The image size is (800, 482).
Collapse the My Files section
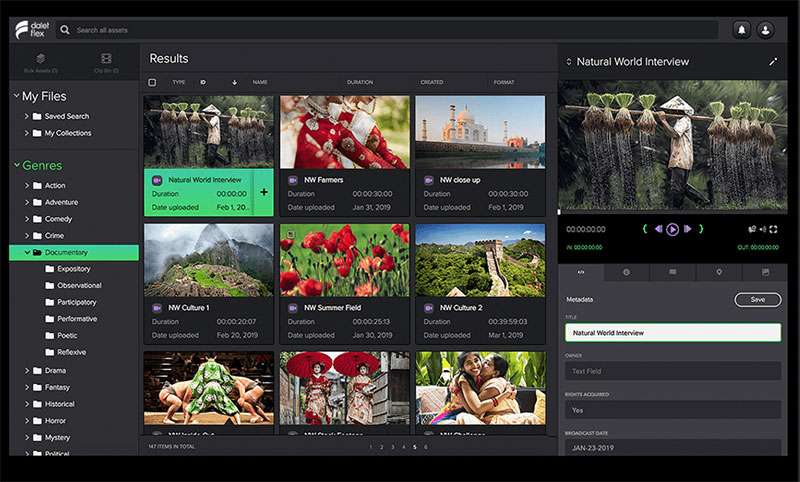pyautogui.click(x=16, y=95)
